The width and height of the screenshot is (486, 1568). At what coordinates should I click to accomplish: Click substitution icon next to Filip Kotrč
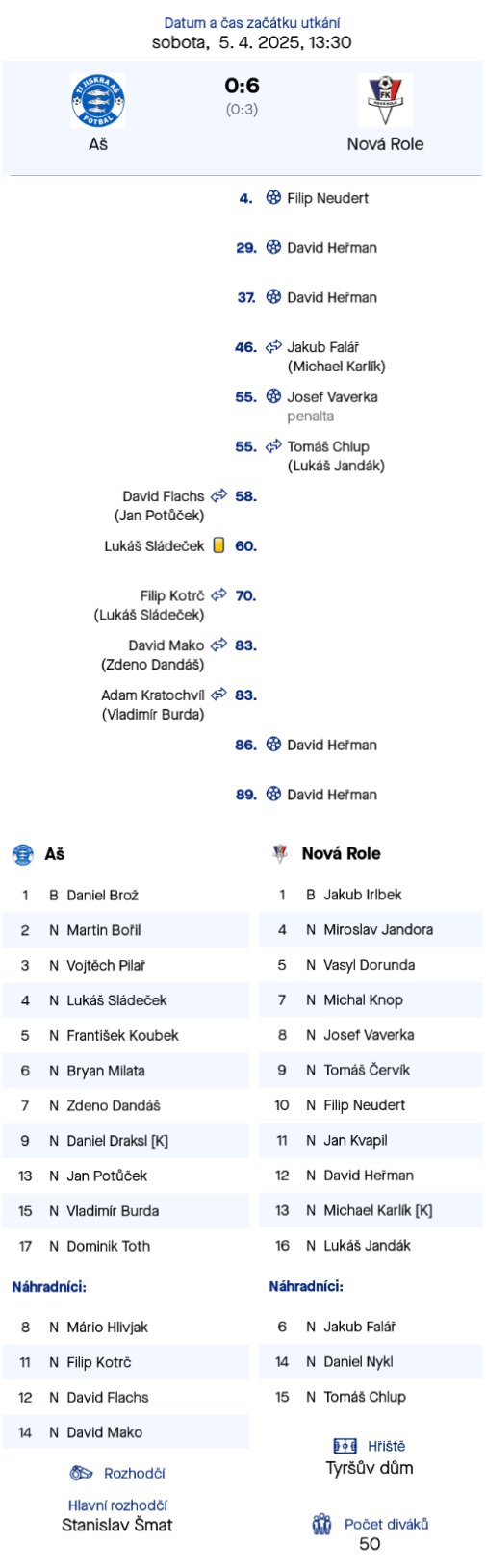[218, 595]
